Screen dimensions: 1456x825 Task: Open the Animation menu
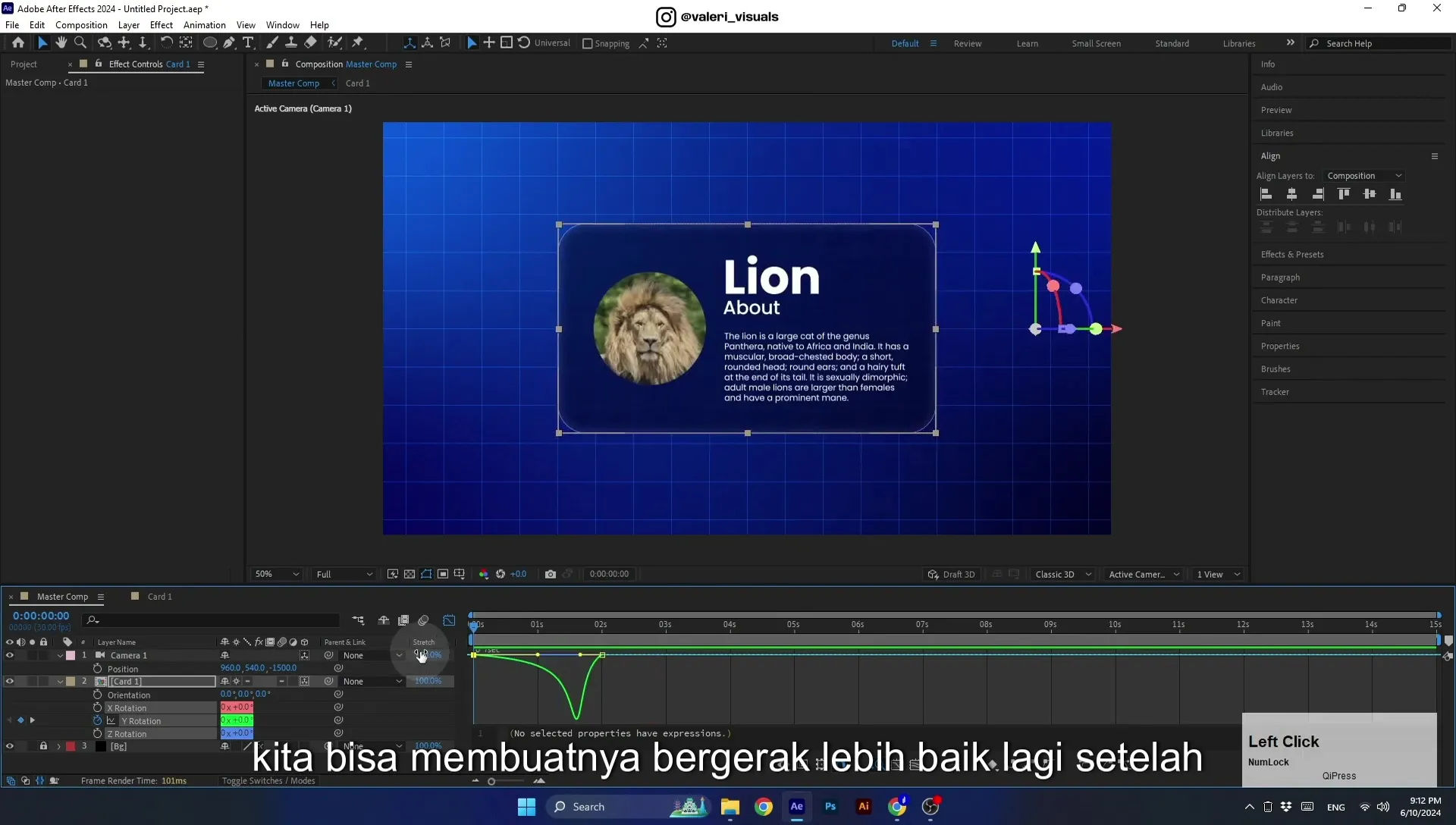(x=205, y=25)
